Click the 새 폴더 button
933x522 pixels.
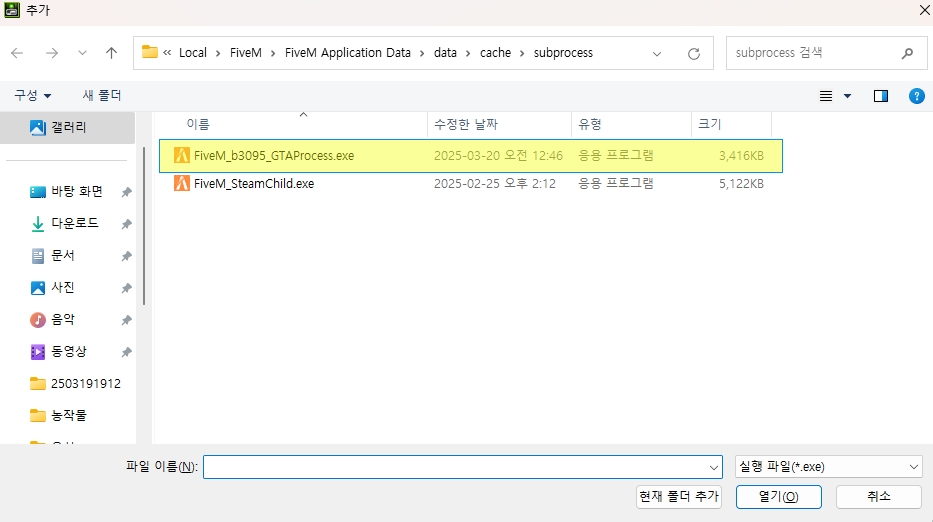click(x=102, y=96)
